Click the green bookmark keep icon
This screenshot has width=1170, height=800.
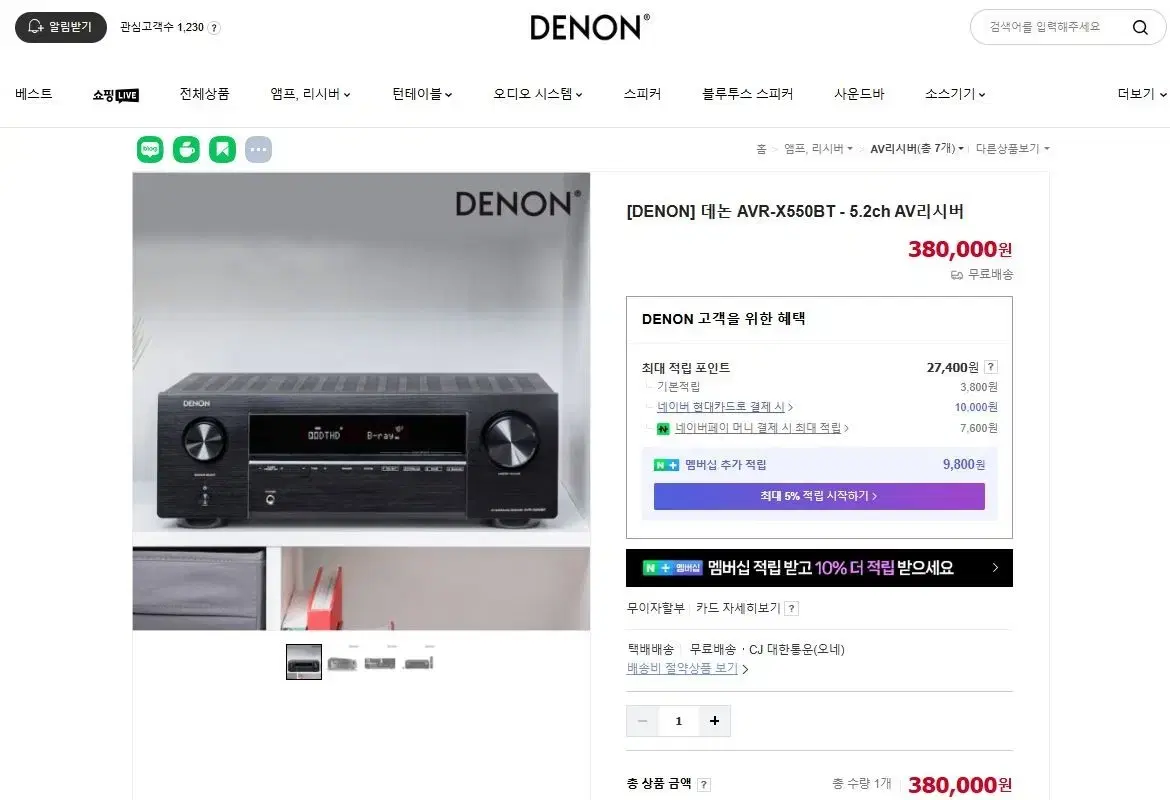[222, 149]
